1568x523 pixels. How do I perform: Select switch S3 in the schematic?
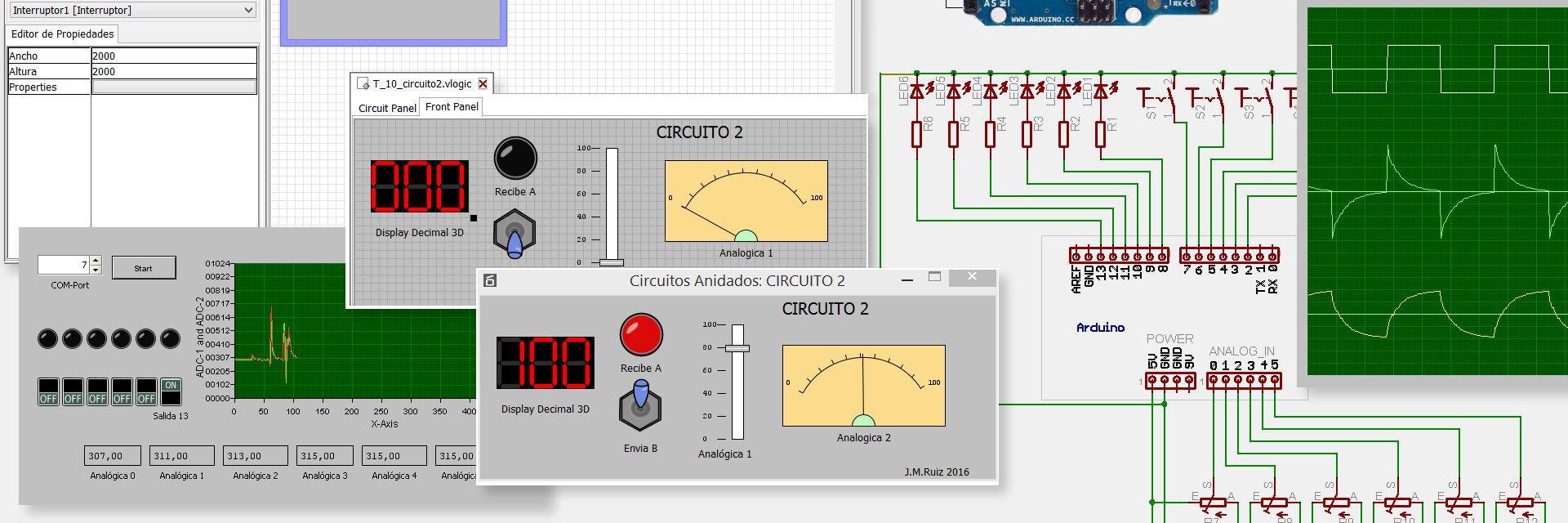(1255, 99)
